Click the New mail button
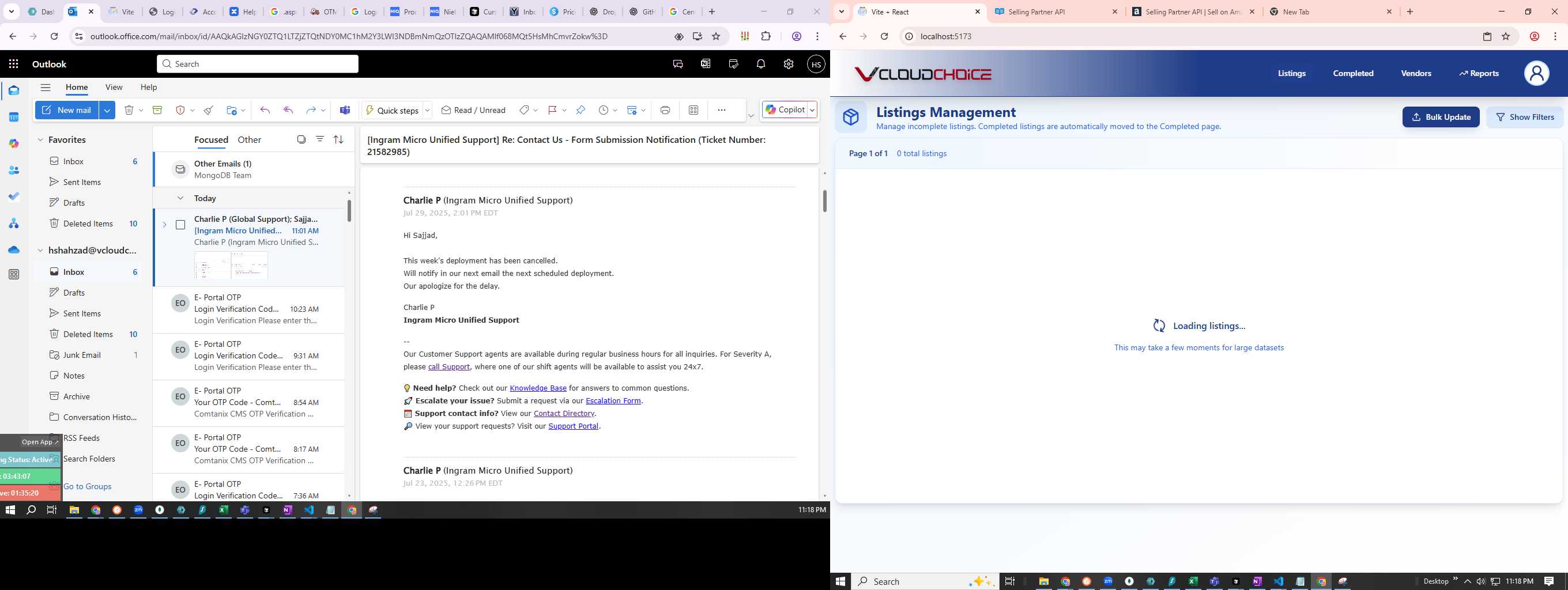 pos(67,110)
